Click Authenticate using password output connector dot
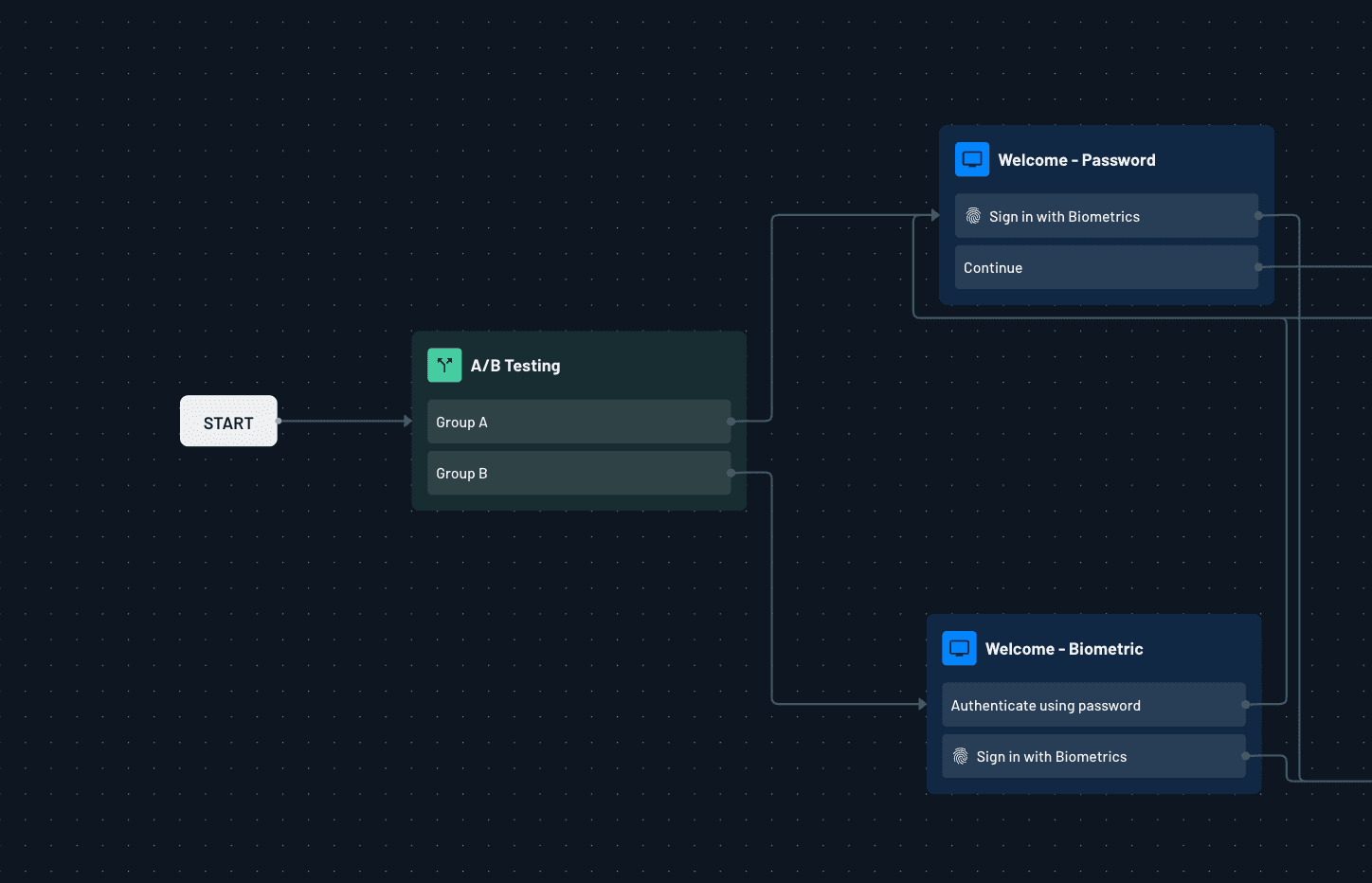Viewport: 1372px width, 883px height. 1246,705
